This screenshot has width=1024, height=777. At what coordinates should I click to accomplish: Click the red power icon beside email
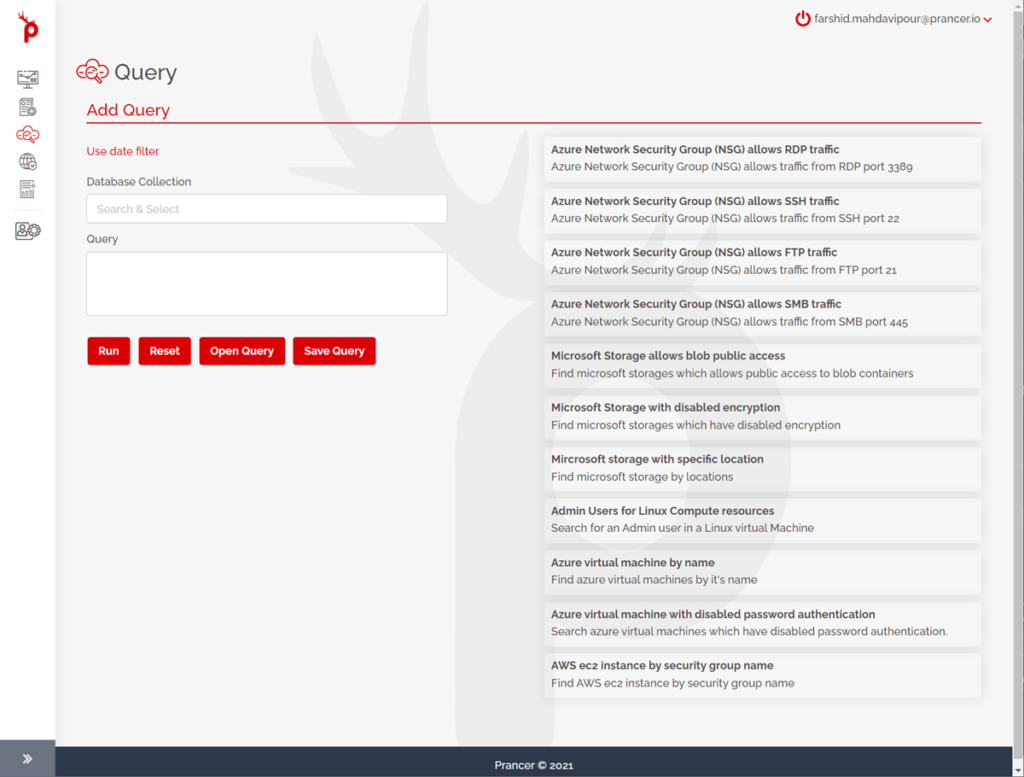pos(802,19)
